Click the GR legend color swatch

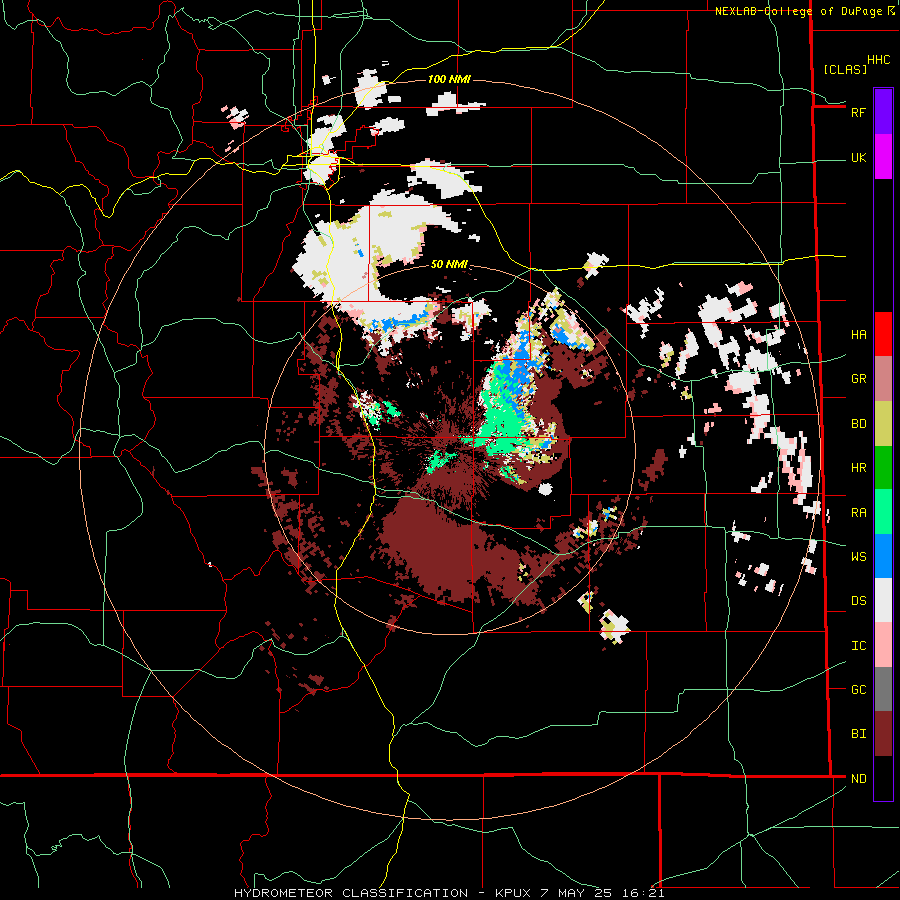pos(883,379)
